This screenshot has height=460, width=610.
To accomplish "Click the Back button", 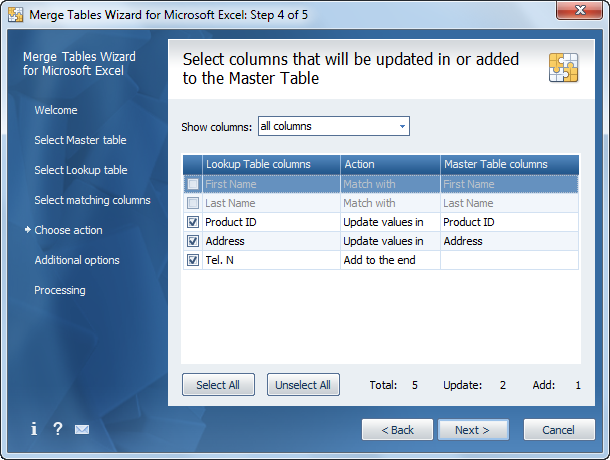I will (x=397, y=430).
